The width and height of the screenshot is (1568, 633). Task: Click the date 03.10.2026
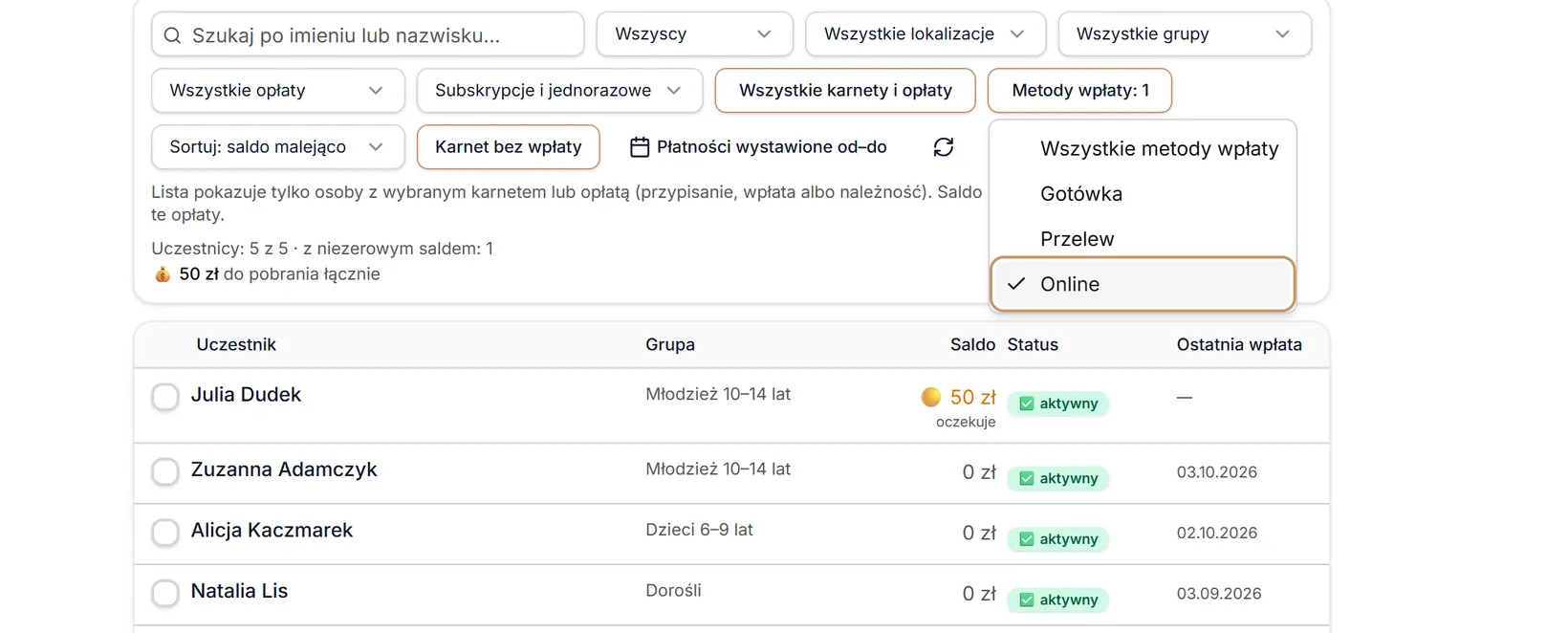tap(1217, 472)
